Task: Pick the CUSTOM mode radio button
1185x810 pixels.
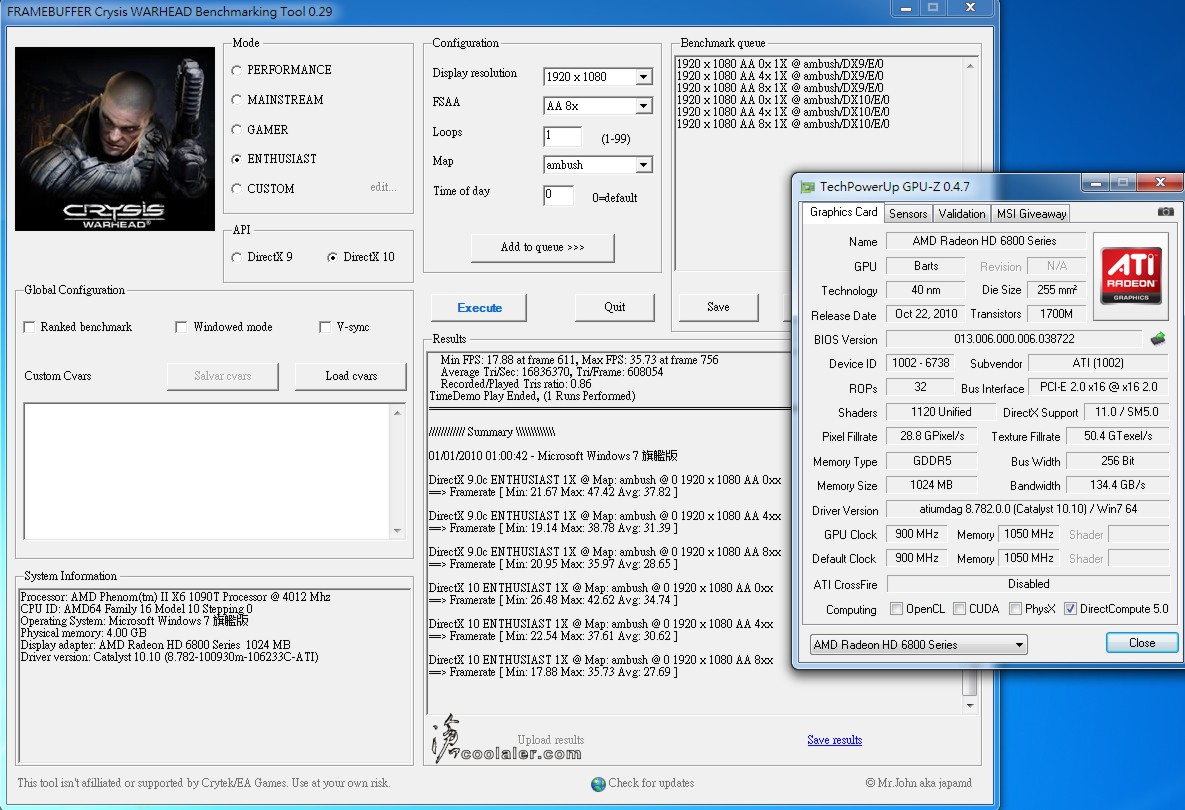Action: pos(237,189)
